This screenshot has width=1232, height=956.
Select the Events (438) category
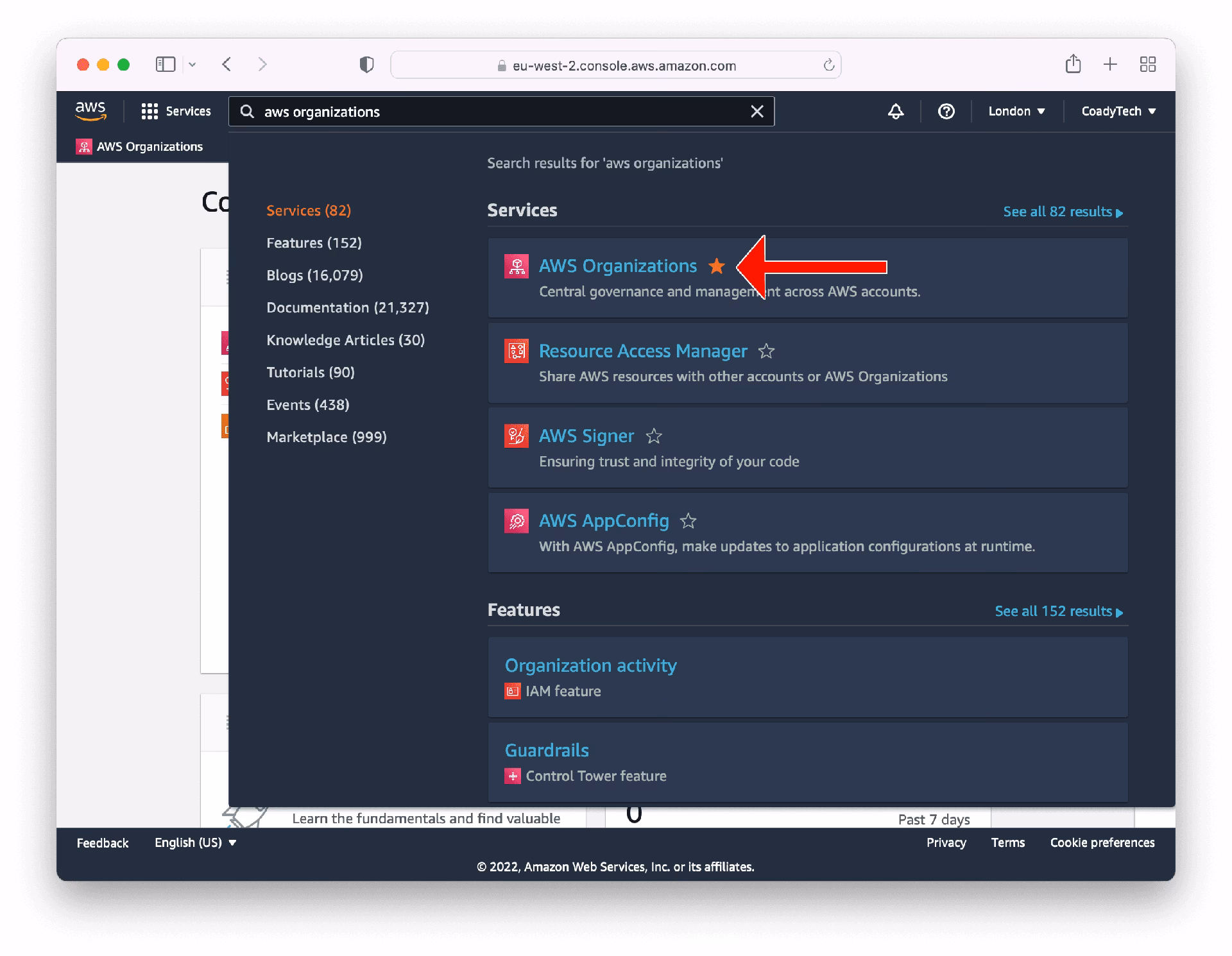point(308,405)
